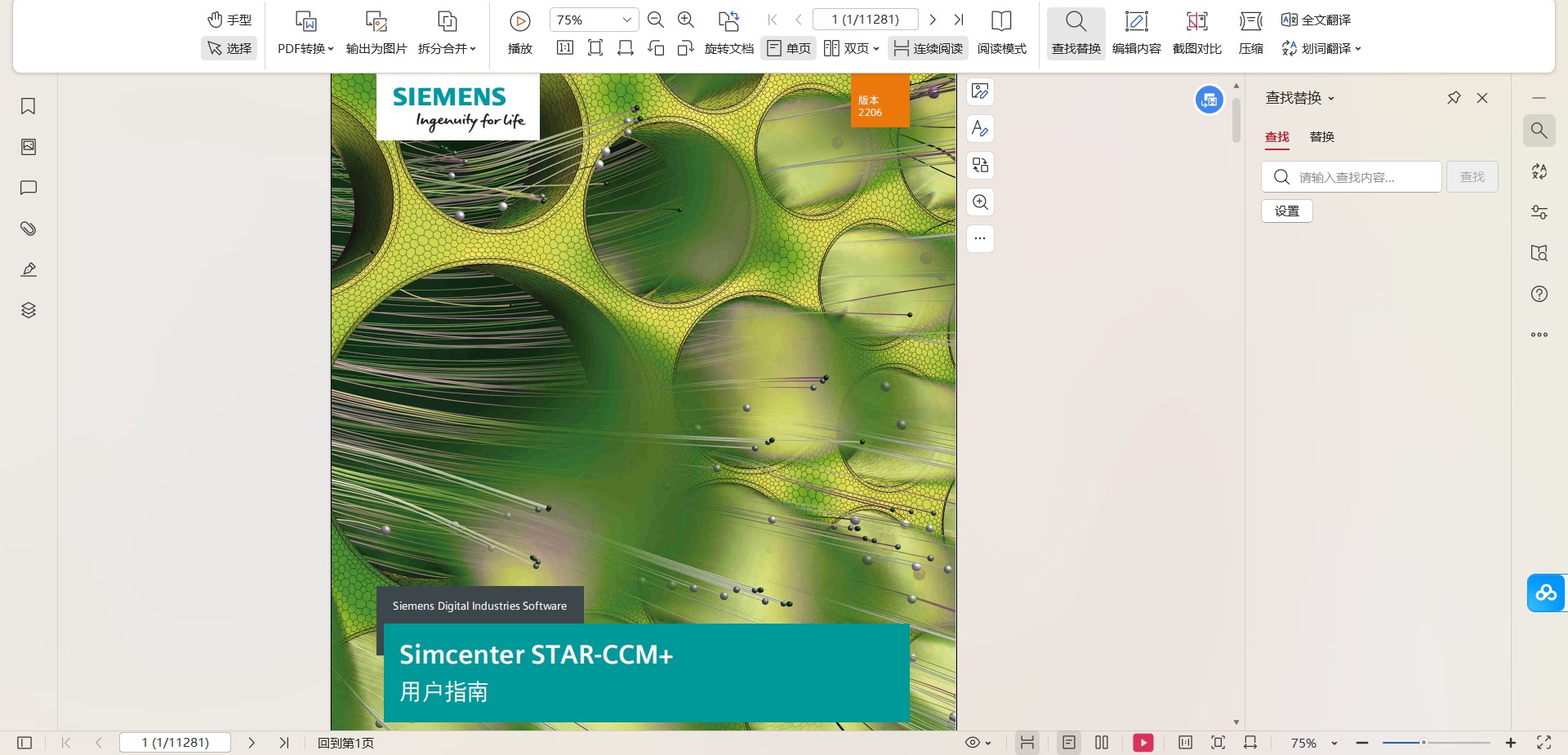Open 编辑内容 edit content tool

[1137, 33]
